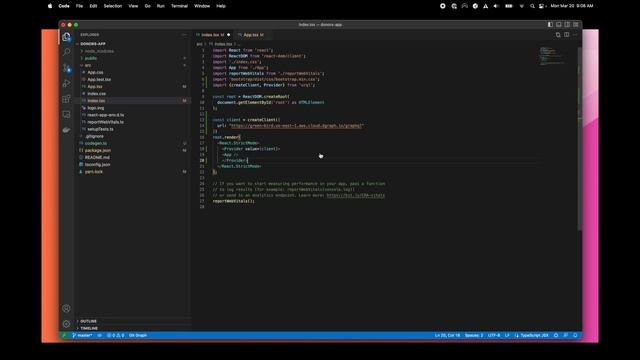The image size is (640, 360).
Task: Open errors and warnings count in status bar
Action: (116, 336)
